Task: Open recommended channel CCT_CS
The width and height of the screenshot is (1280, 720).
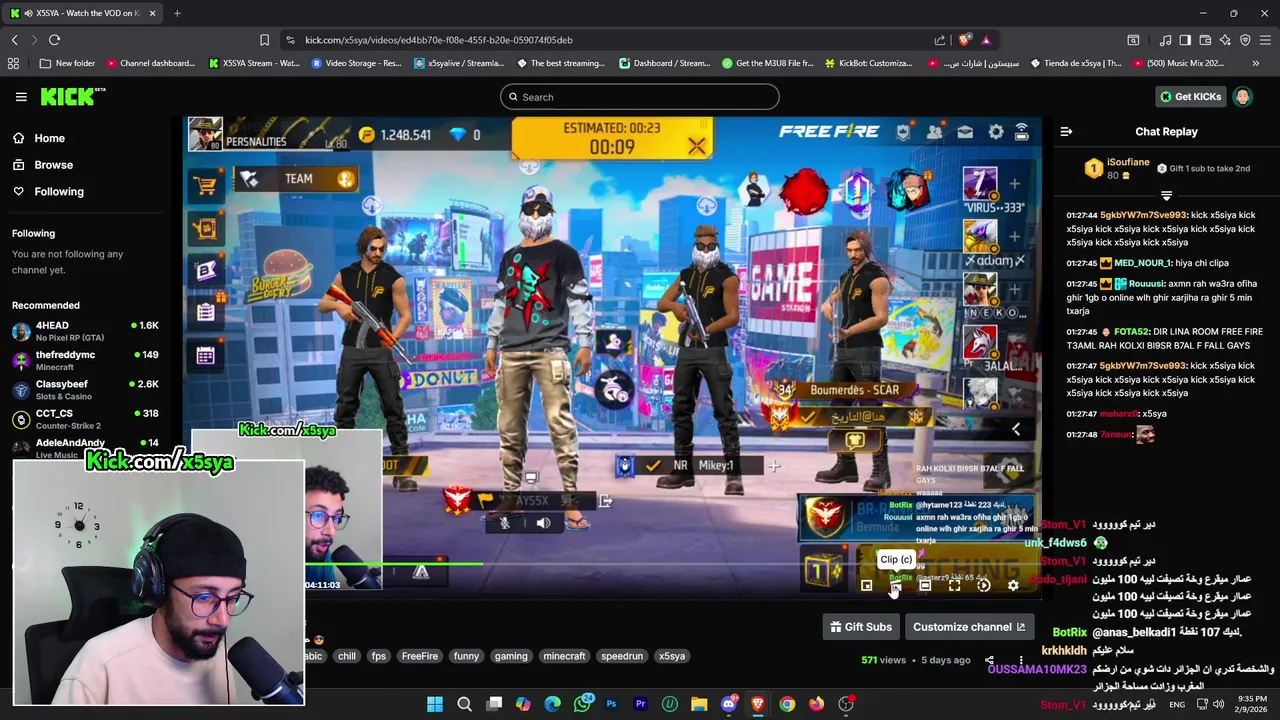Action: (x=86, y=418)
